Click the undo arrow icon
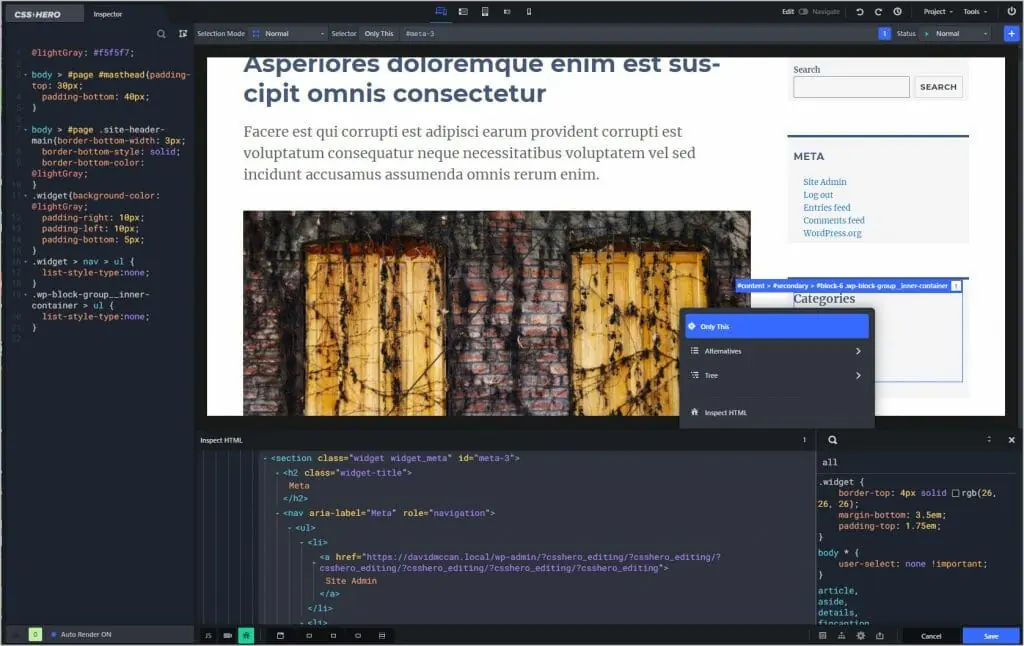1024x646 pixels. (x=859, y=11)
